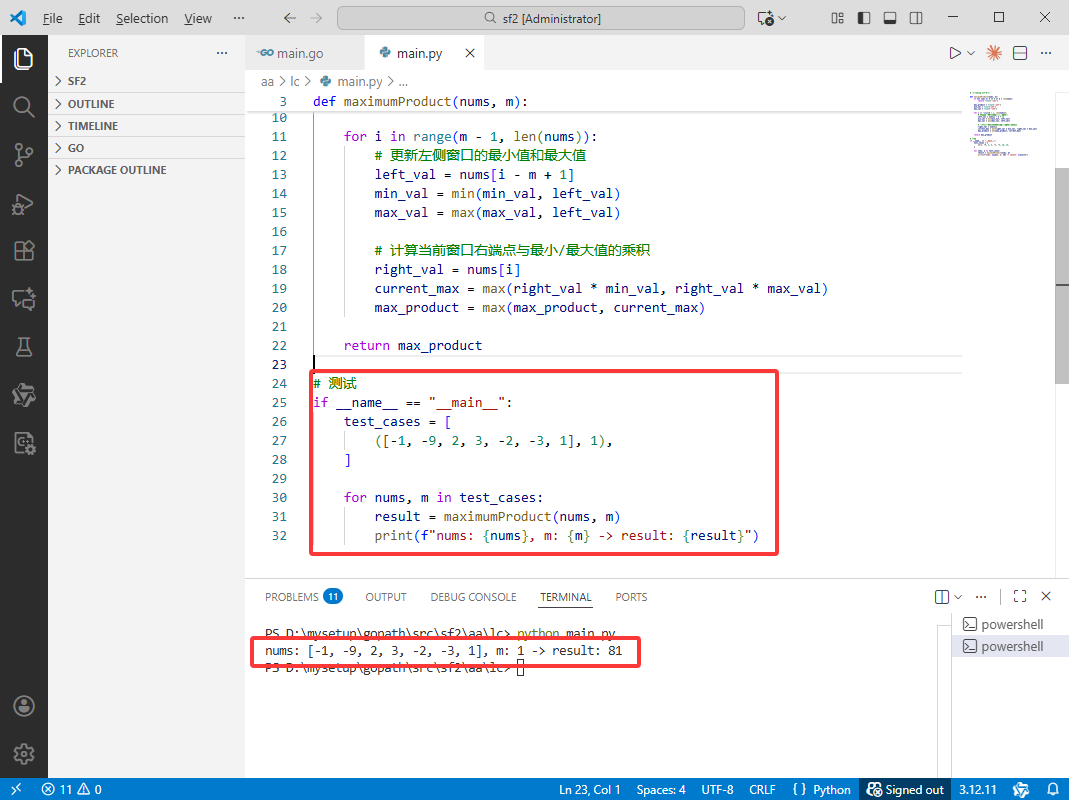
Task: Close the main.py tab
Action: click(470, 53)
